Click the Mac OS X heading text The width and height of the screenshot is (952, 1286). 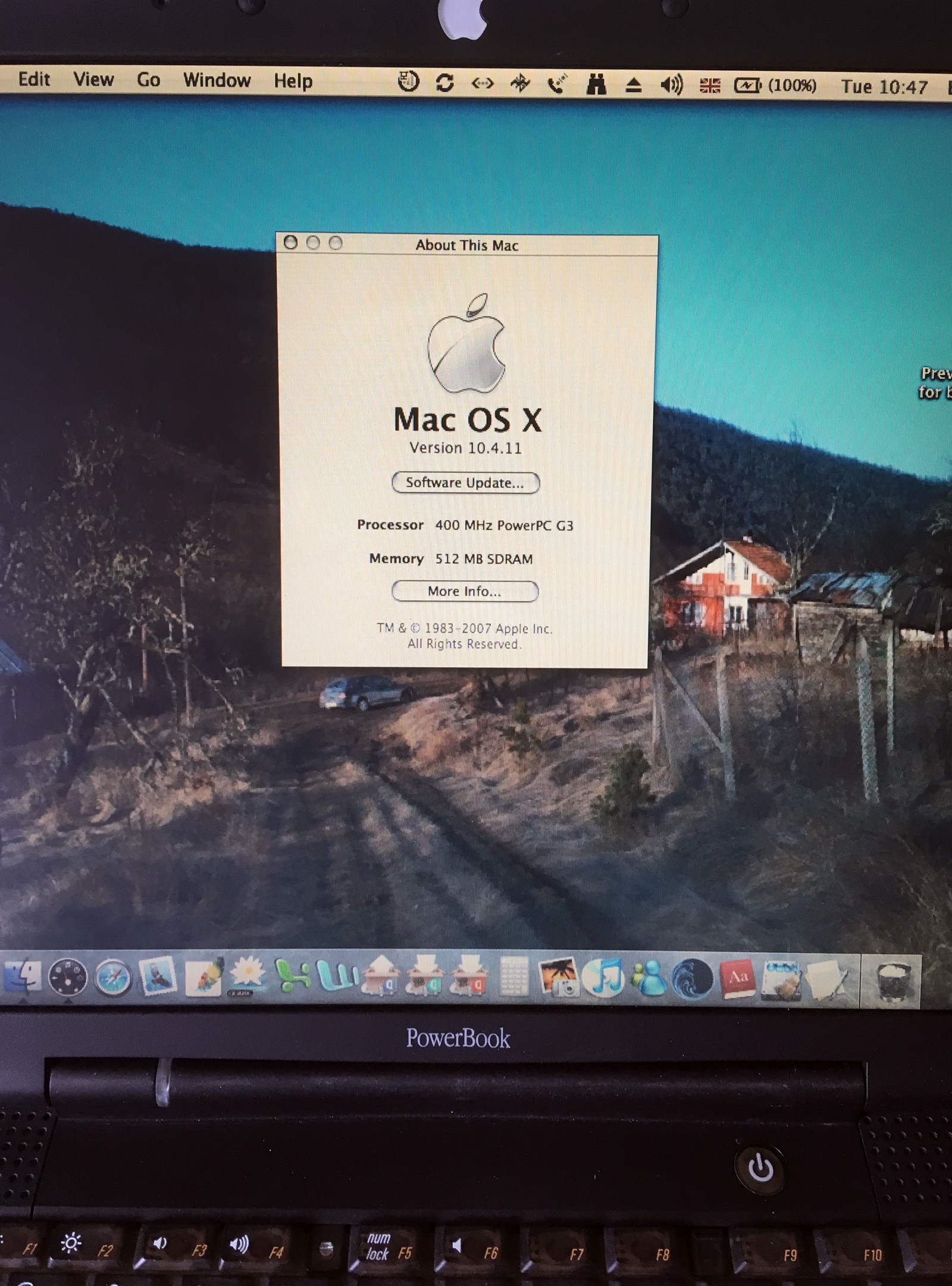pos(468,420)
